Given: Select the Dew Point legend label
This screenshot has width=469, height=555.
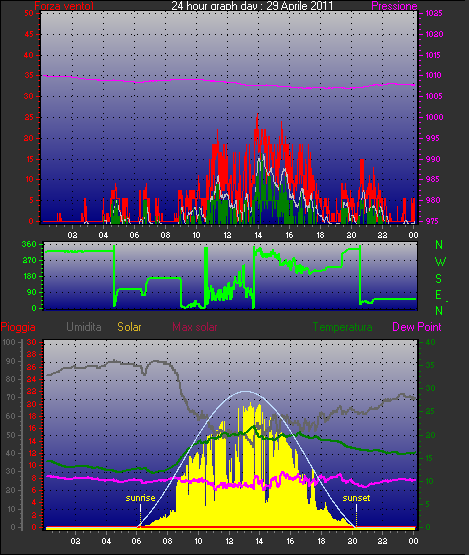Looking at the screenshot, I should [417, 327].
